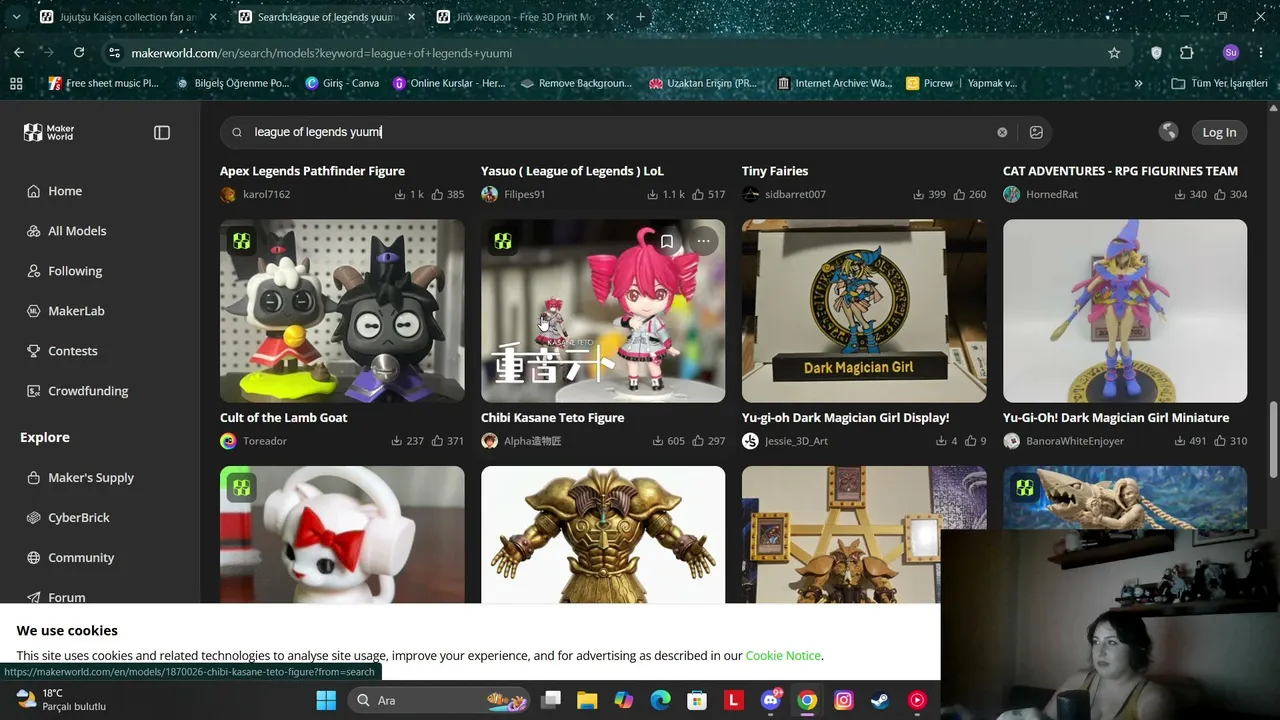
Task: Collapse the MakerWorld sidebar
Action: pyautogui.click(x=162, y=132)
